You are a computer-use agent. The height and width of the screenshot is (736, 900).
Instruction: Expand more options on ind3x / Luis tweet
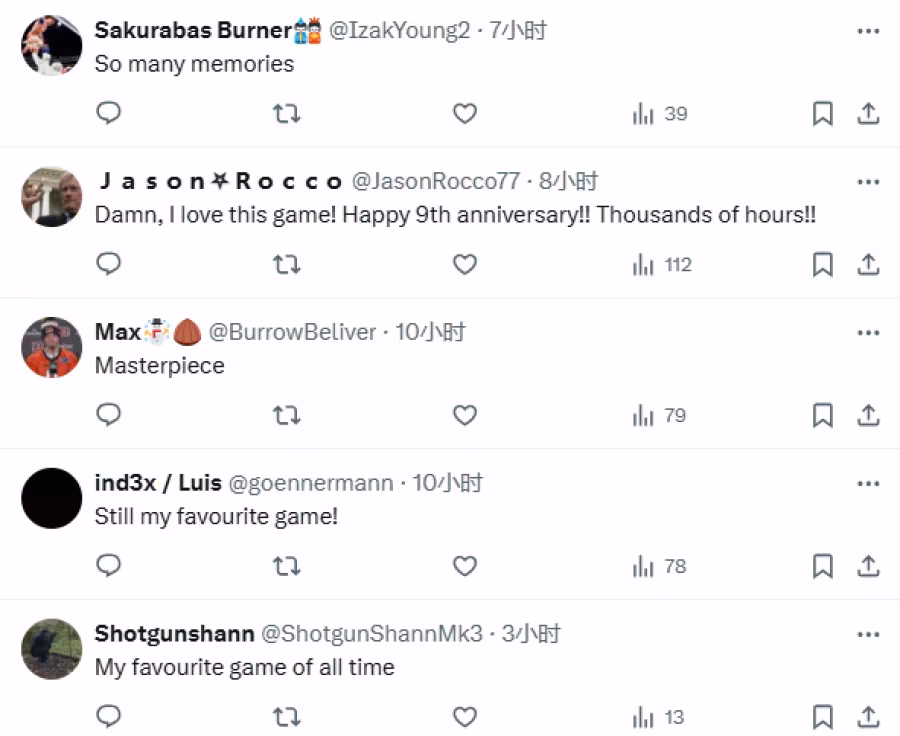pos(867,484)
